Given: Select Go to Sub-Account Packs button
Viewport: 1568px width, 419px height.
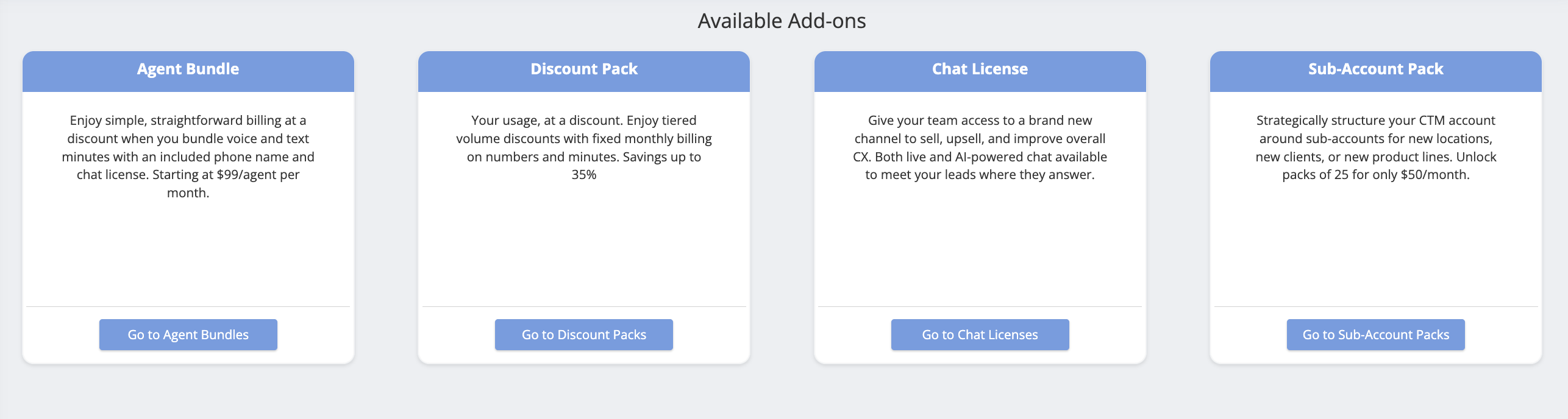Looking at the screenshot, I should [x=1375, y=334].
